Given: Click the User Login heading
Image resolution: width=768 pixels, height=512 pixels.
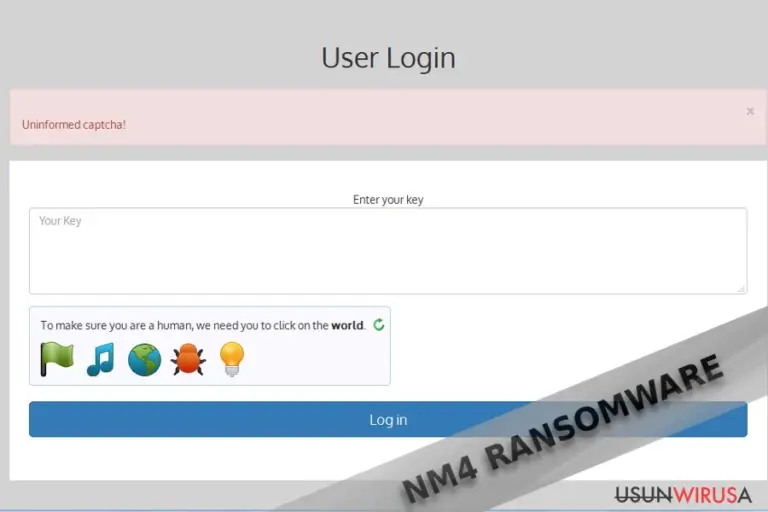Looking at the screenshot, I should click(388, 58).
